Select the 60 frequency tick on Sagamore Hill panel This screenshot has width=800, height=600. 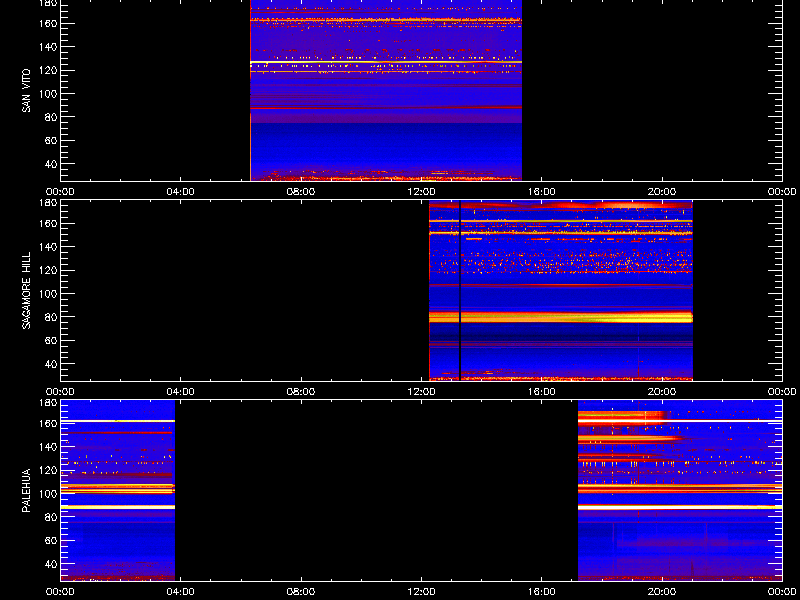tap(51, 341)
